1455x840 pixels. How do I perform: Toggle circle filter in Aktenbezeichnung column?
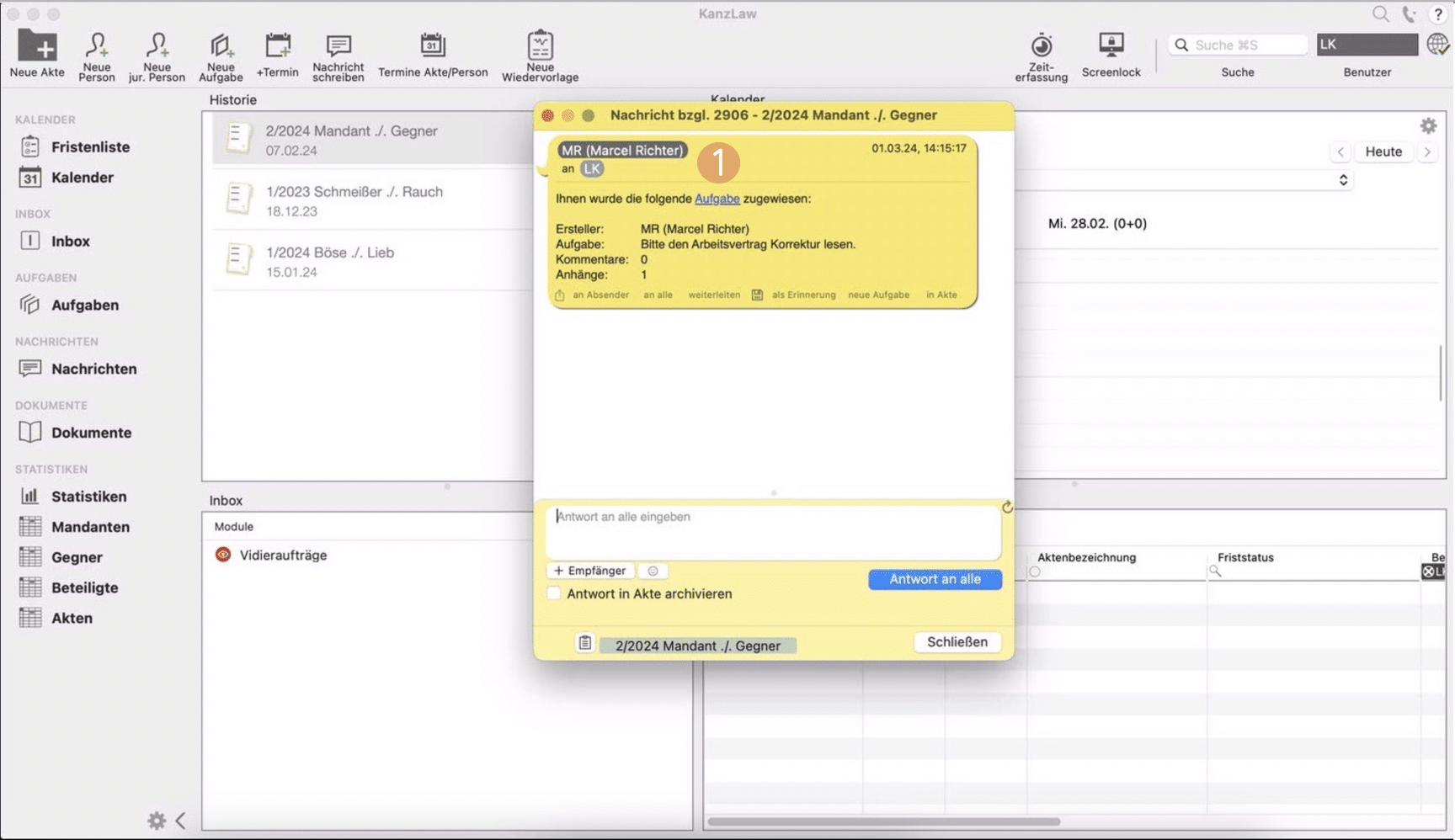click(x=1035, y=572)
